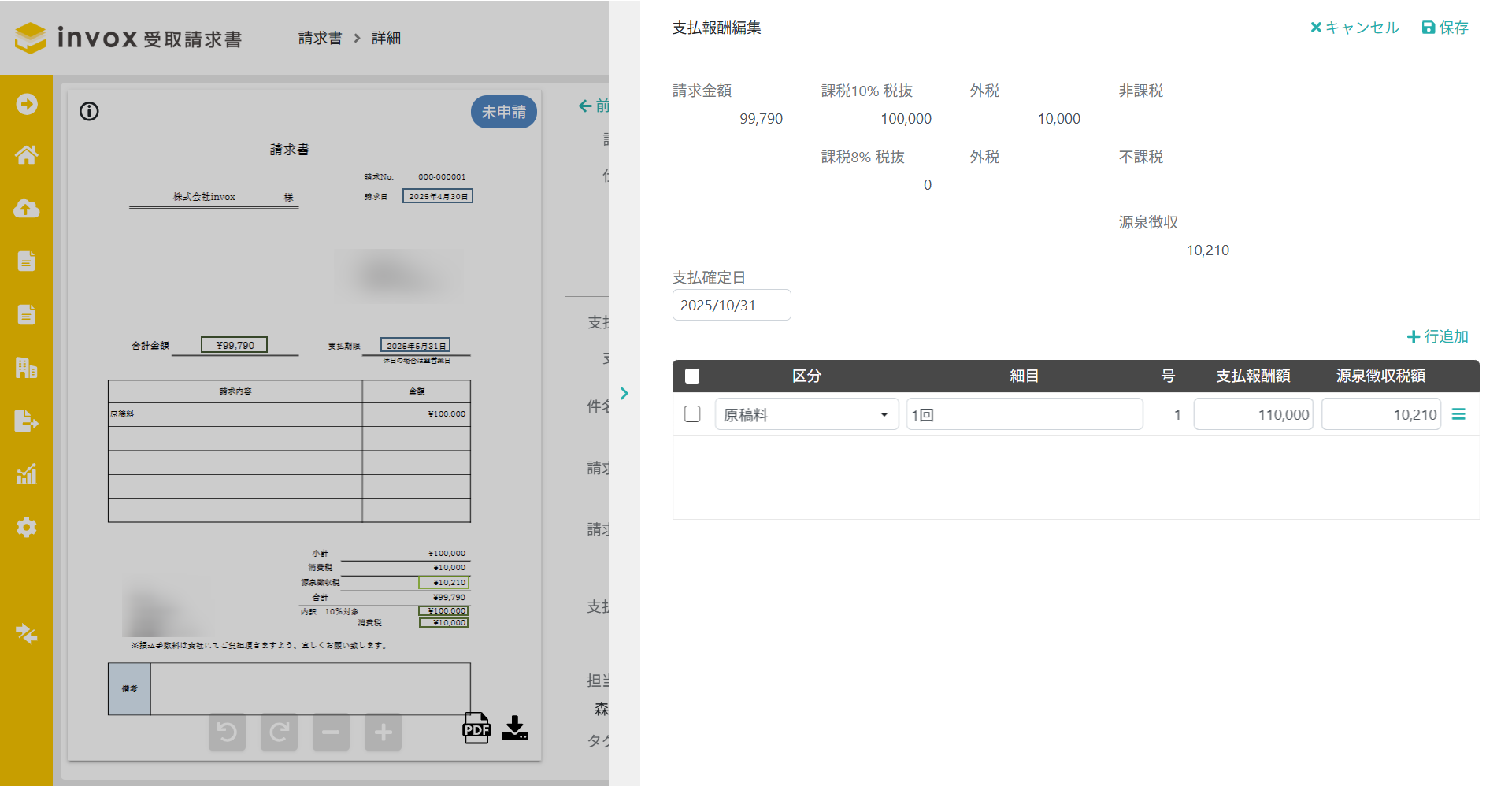Click the row menu hamburger icon
This screenshot has height=786, width=1512.
[x=1458, y=414]
